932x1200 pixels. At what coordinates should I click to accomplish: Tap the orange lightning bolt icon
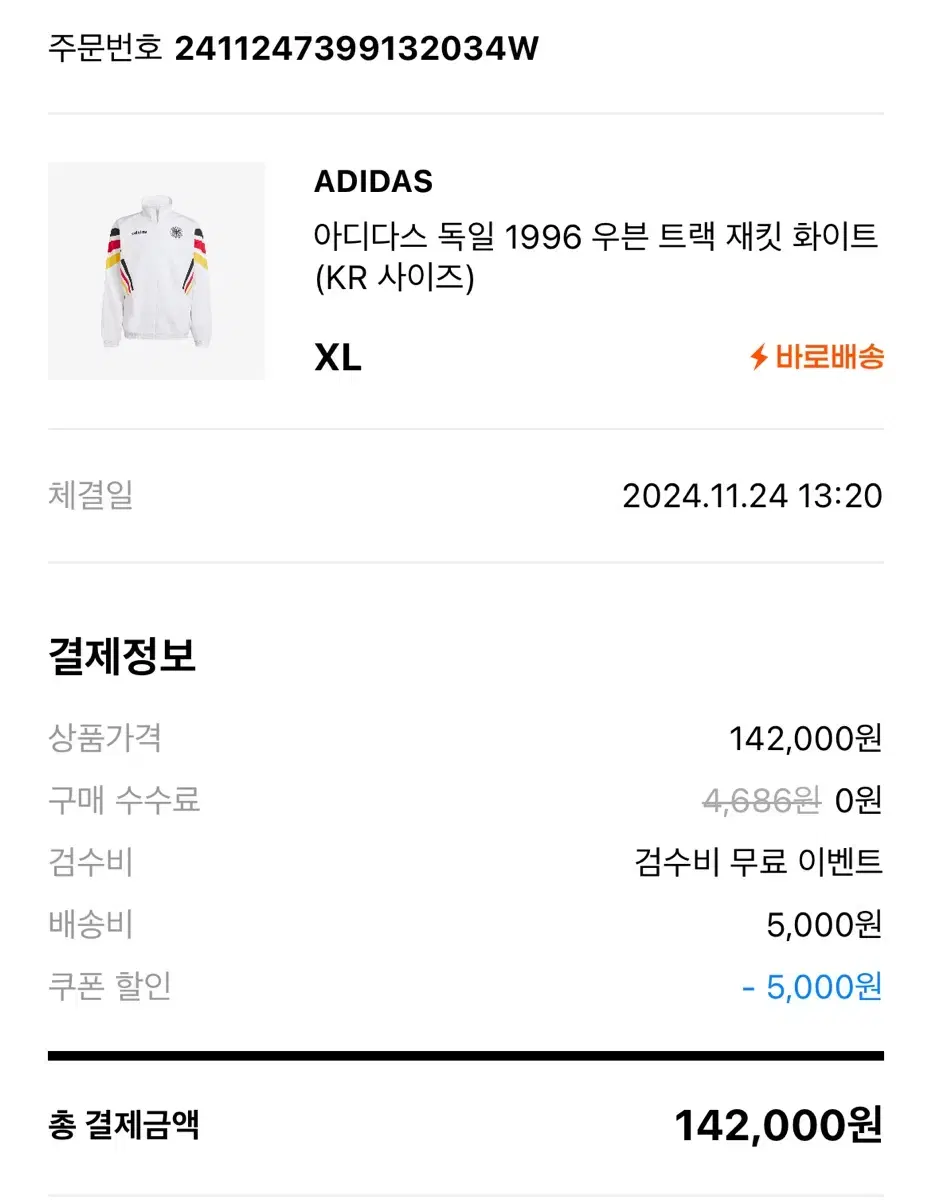tap(760, 357)
